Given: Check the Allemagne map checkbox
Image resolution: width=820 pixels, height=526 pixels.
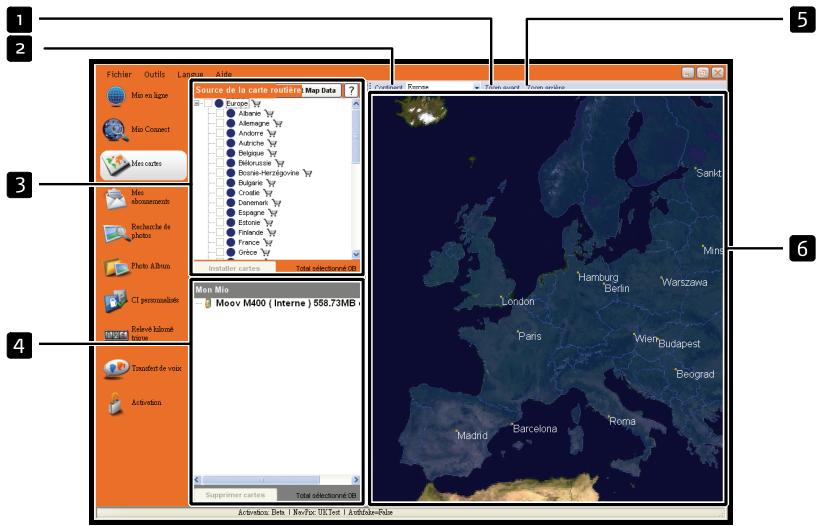Looking at the screenshot, I should click(x=220, y=123).
